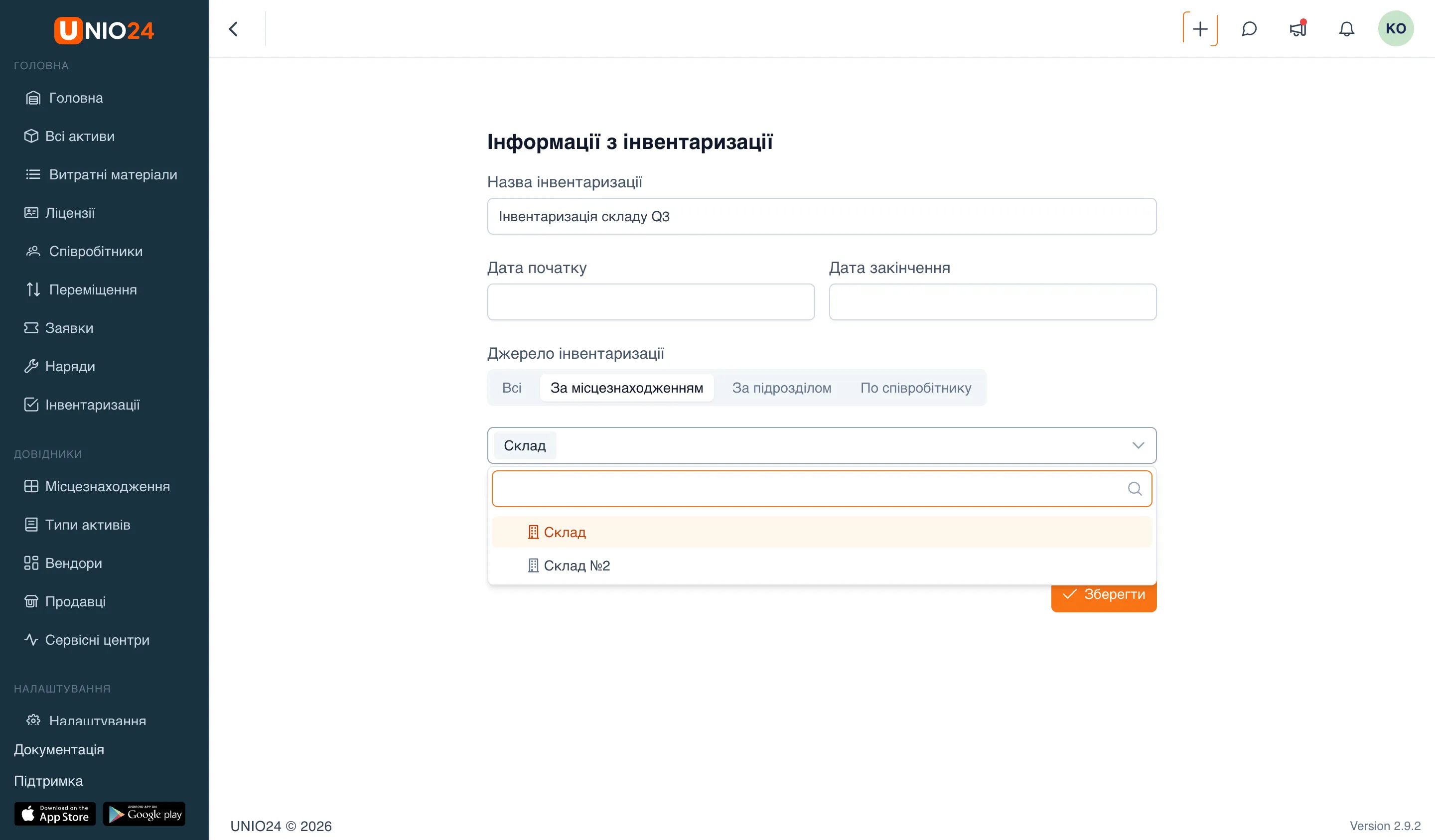Choose Склад from the dropdown list
This screenshot has height=840, width=1435.
[x=822, y=532]
